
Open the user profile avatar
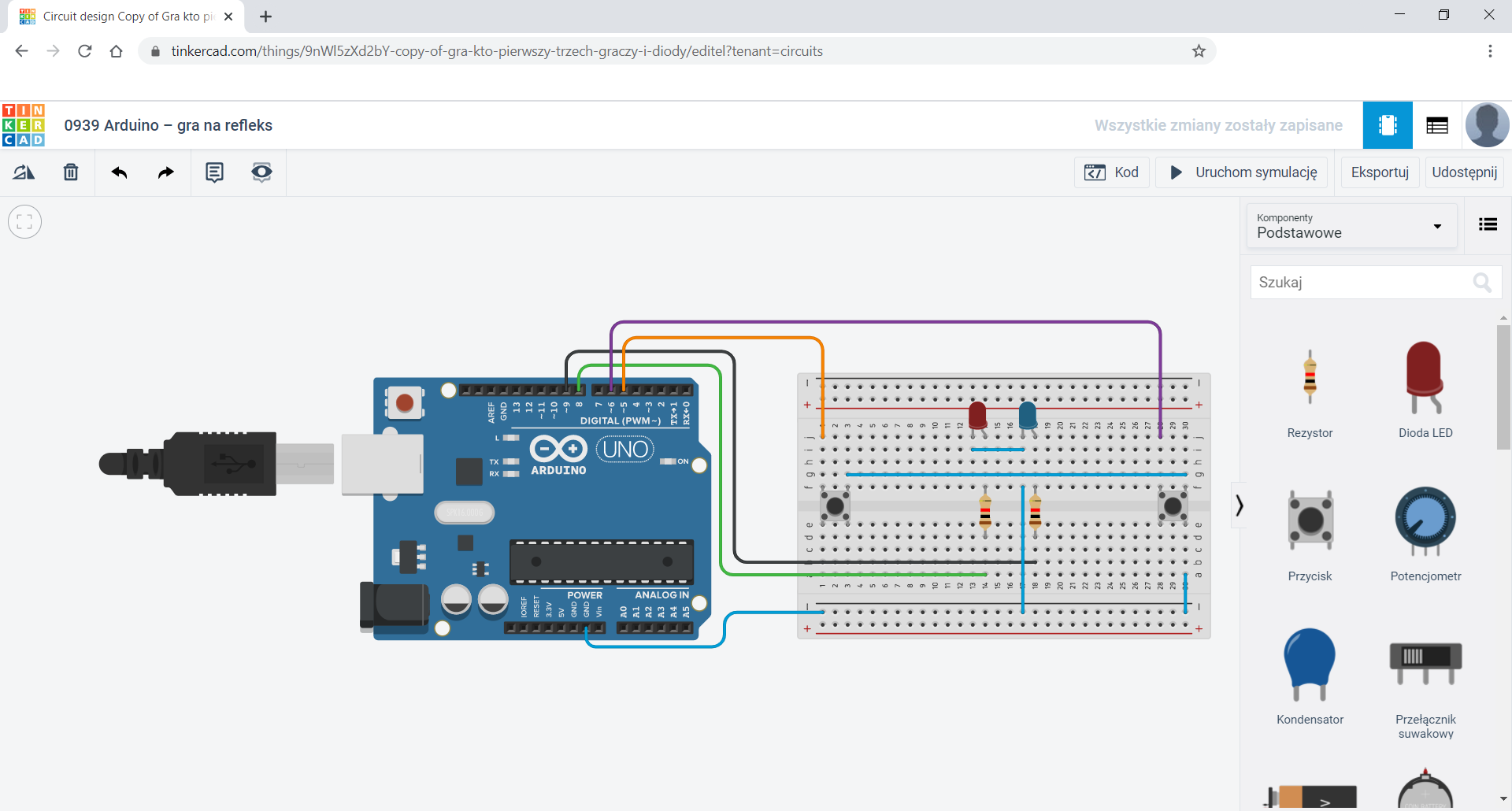tap(1487, 125)
